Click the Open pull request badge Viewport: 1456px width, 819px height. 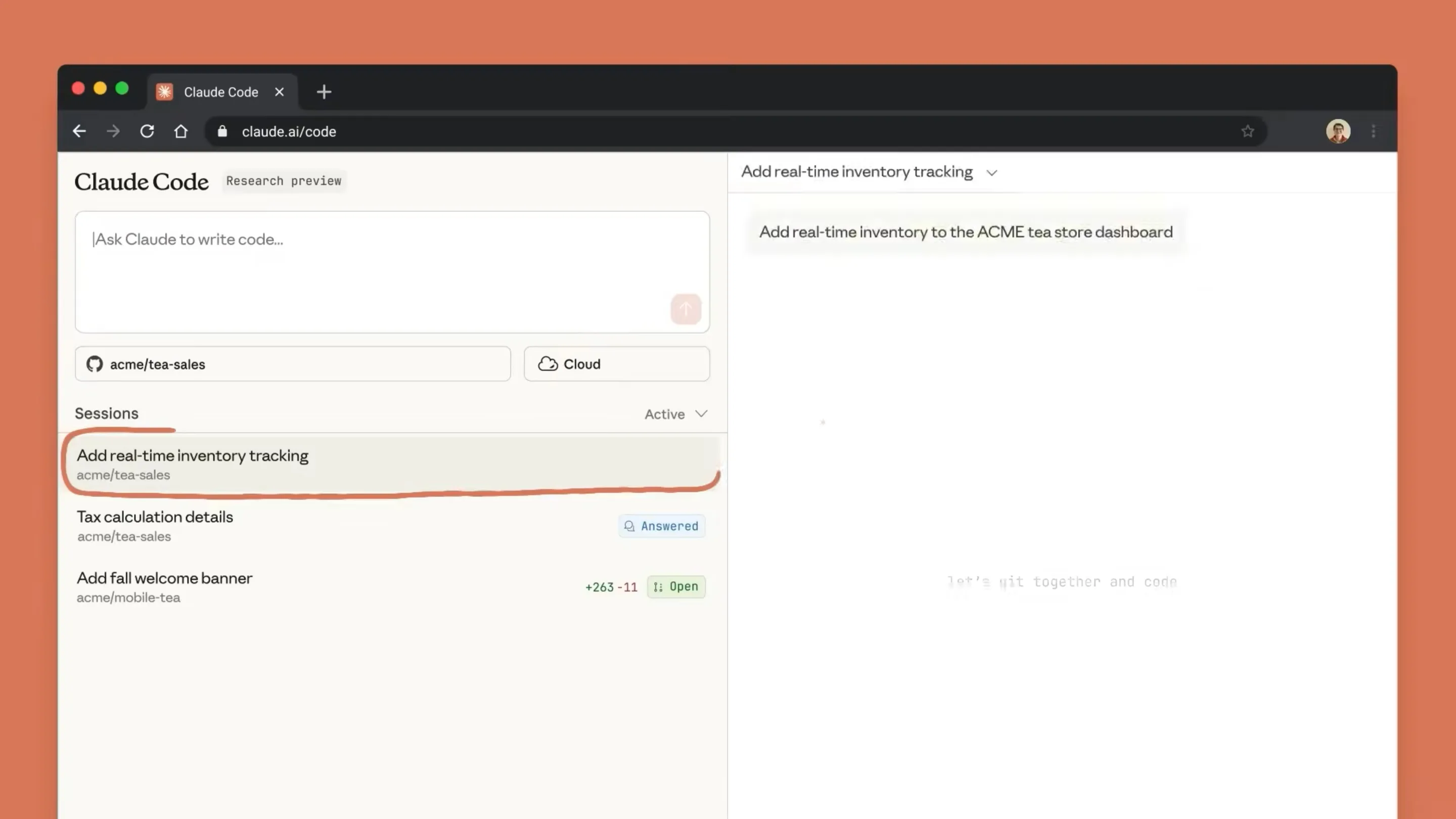(x=676, y=586)
